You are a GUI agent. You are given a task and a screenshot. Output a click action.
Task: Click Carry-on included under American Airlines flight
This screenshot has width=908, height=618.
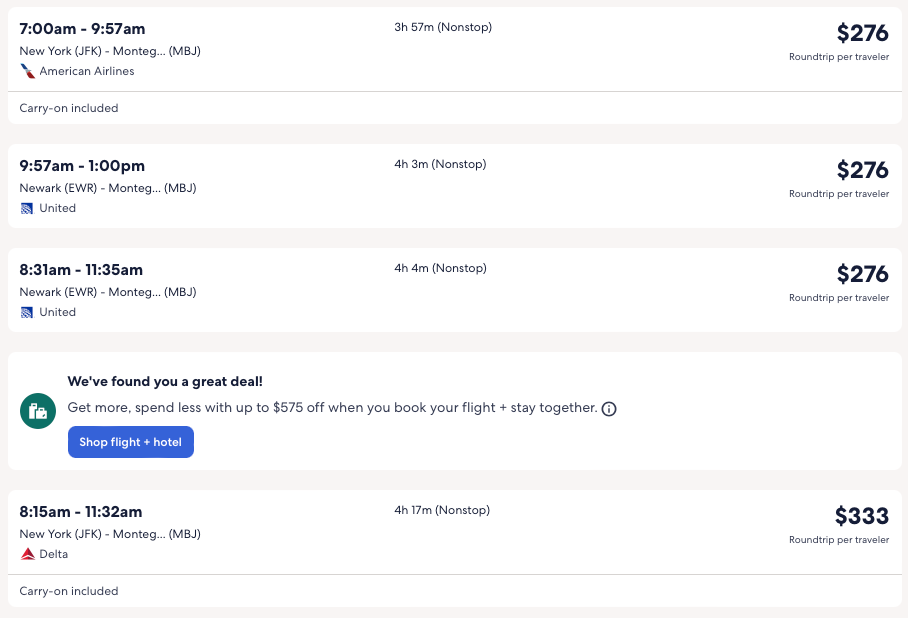pyautogui.click(x=69, y=108)
